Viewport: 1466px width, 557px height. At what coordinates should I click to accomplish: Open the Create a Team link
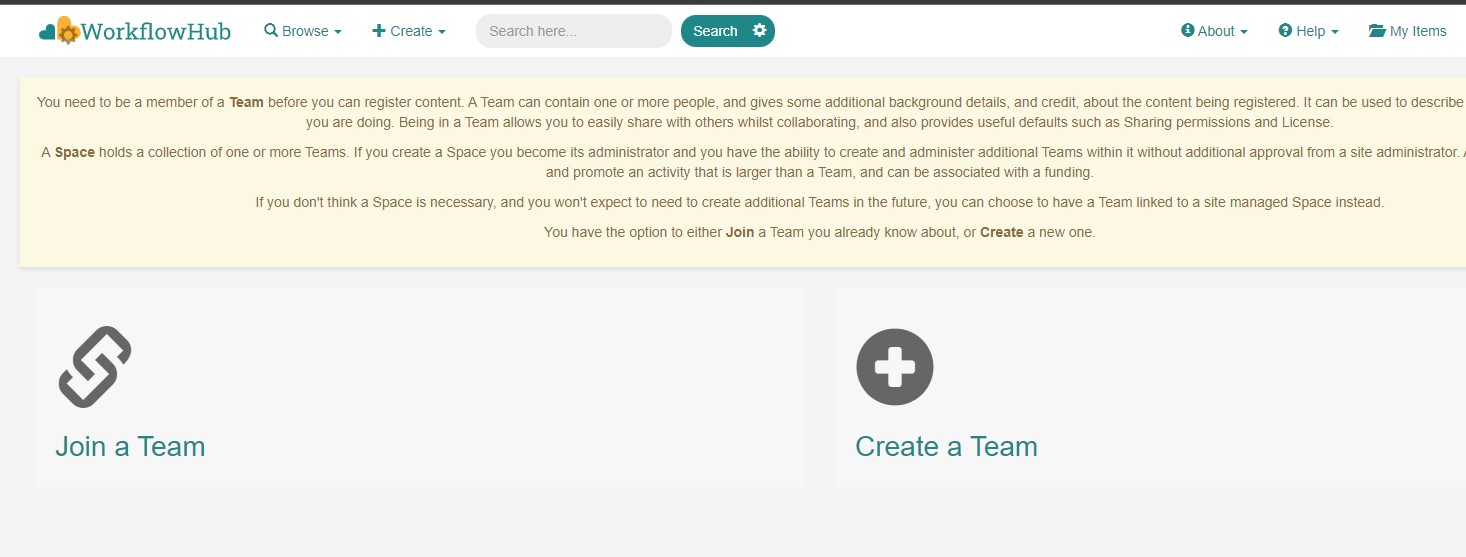[x=946, y=446]
